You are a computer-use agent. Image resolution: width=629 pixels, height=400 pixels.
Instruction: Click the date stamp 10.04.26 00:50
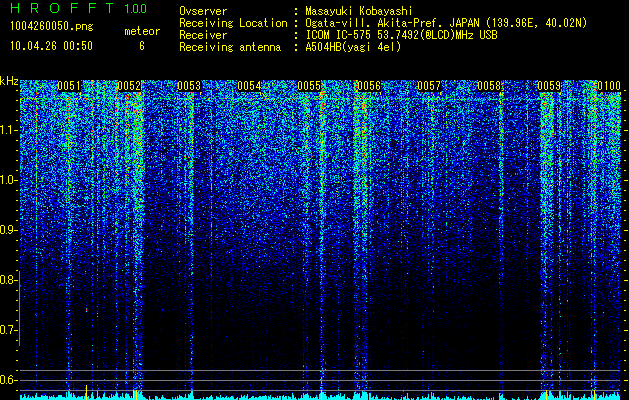pyautogui.click(x=51, y=46)
